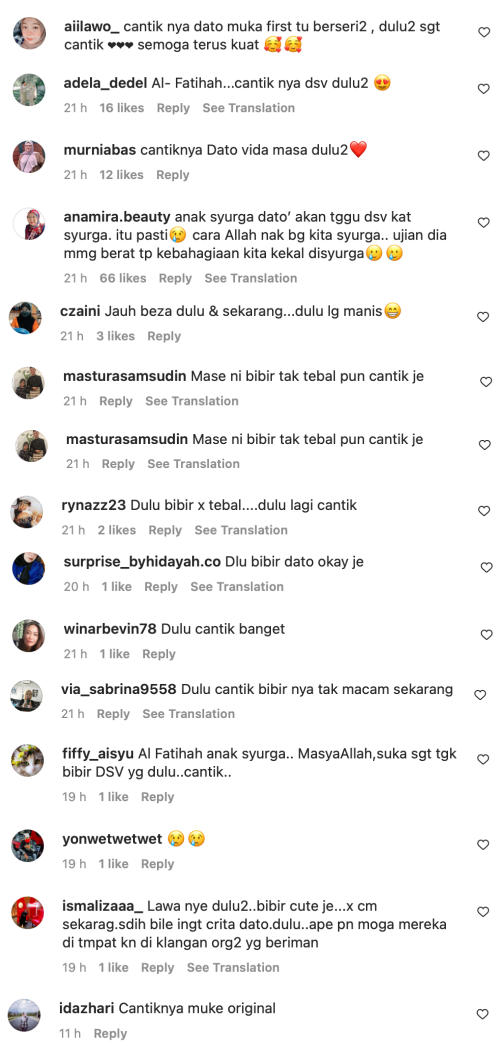The height and width of the screenshot is (1047, 500).
Task: View the 66 likes on anamira.beauty's comment
Action: [x=123, y=278]
